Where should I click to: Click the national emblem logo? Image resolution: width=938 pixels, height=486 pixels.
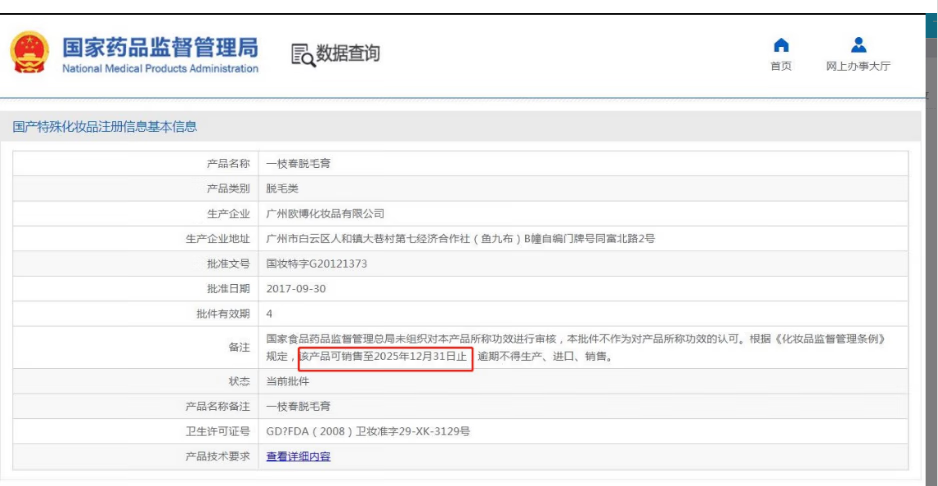click(29, 54)
